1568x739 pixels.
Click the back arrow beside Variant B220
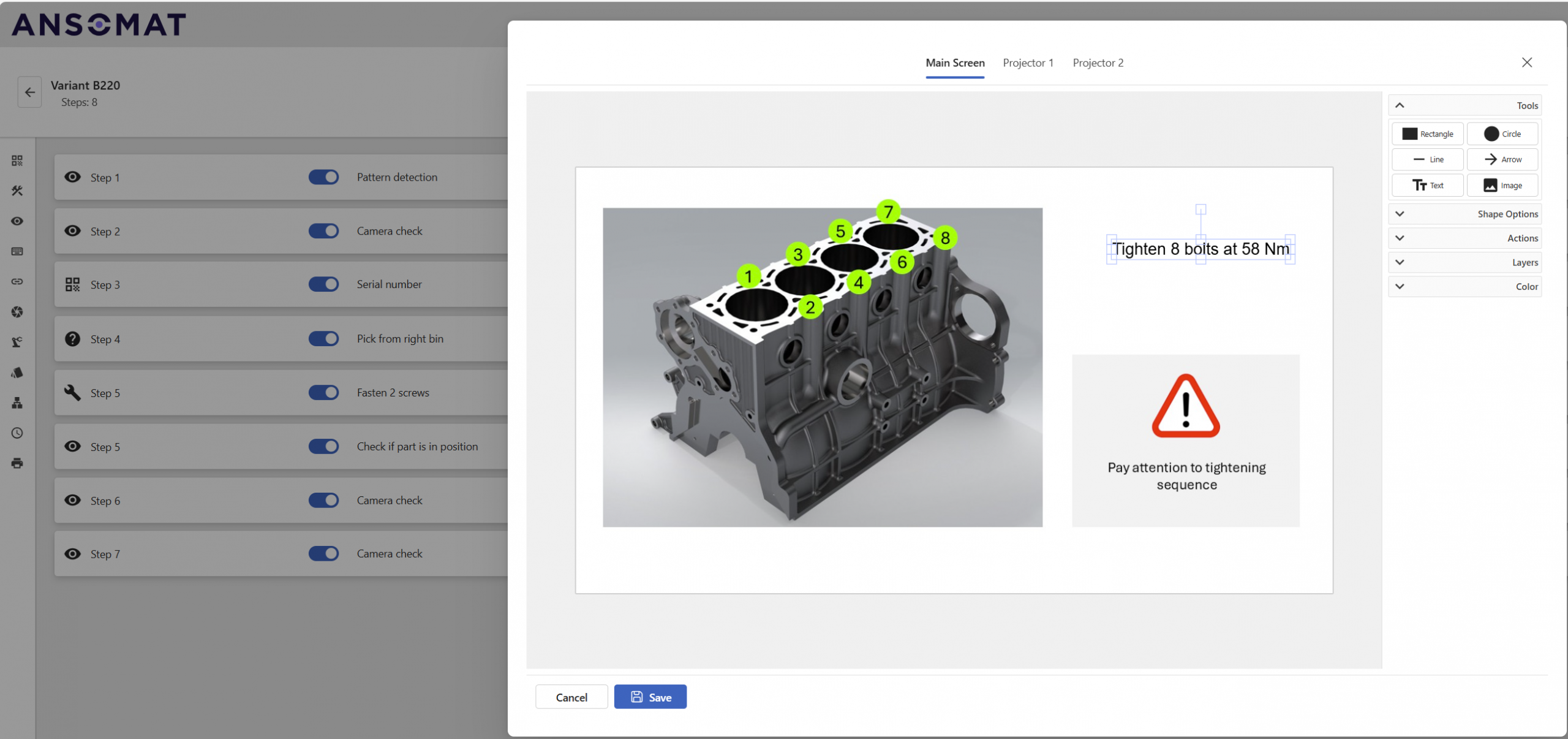pyautogui.click(x=29, y=93)
